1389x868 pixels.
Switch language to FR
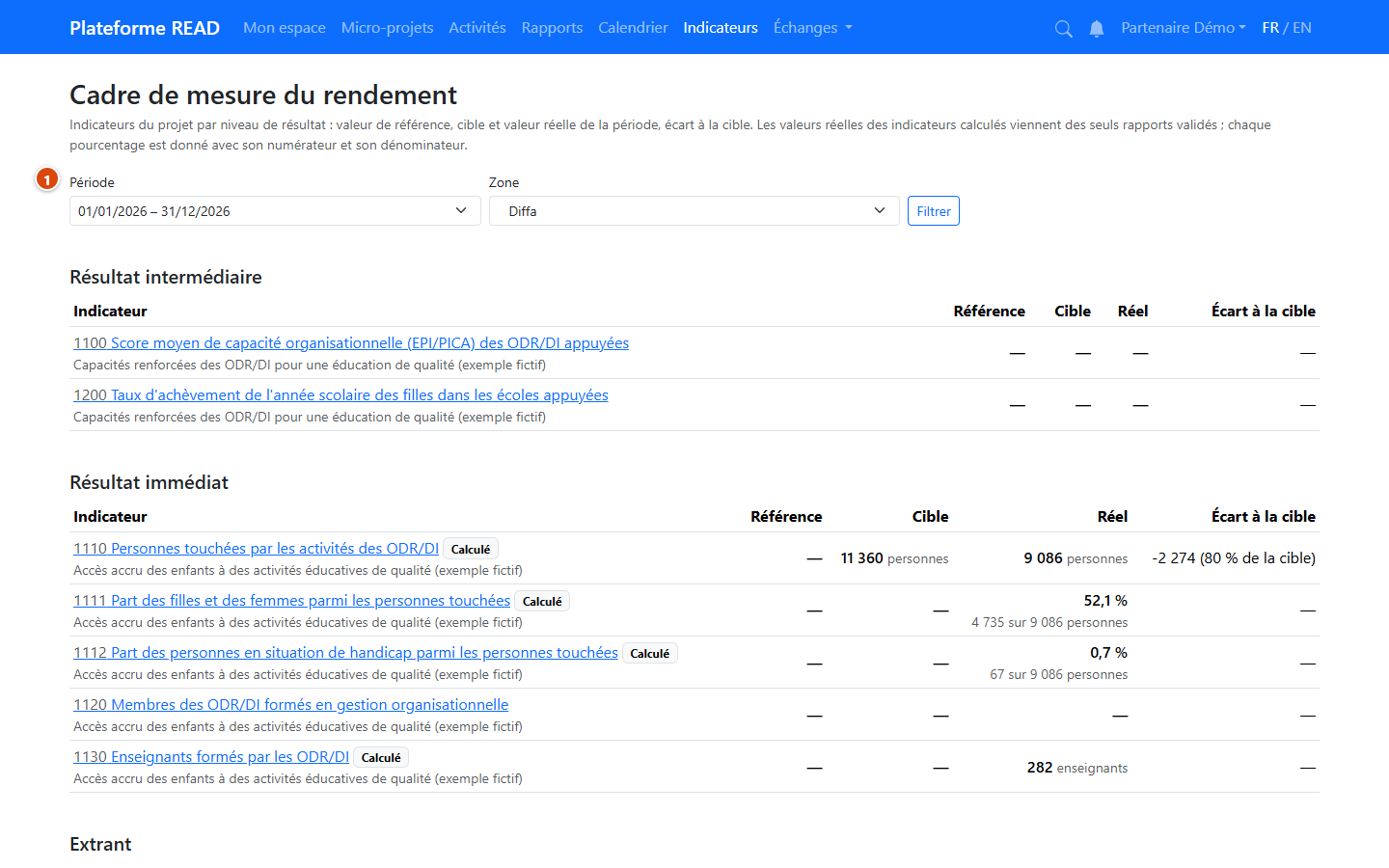pos(1270,28)
